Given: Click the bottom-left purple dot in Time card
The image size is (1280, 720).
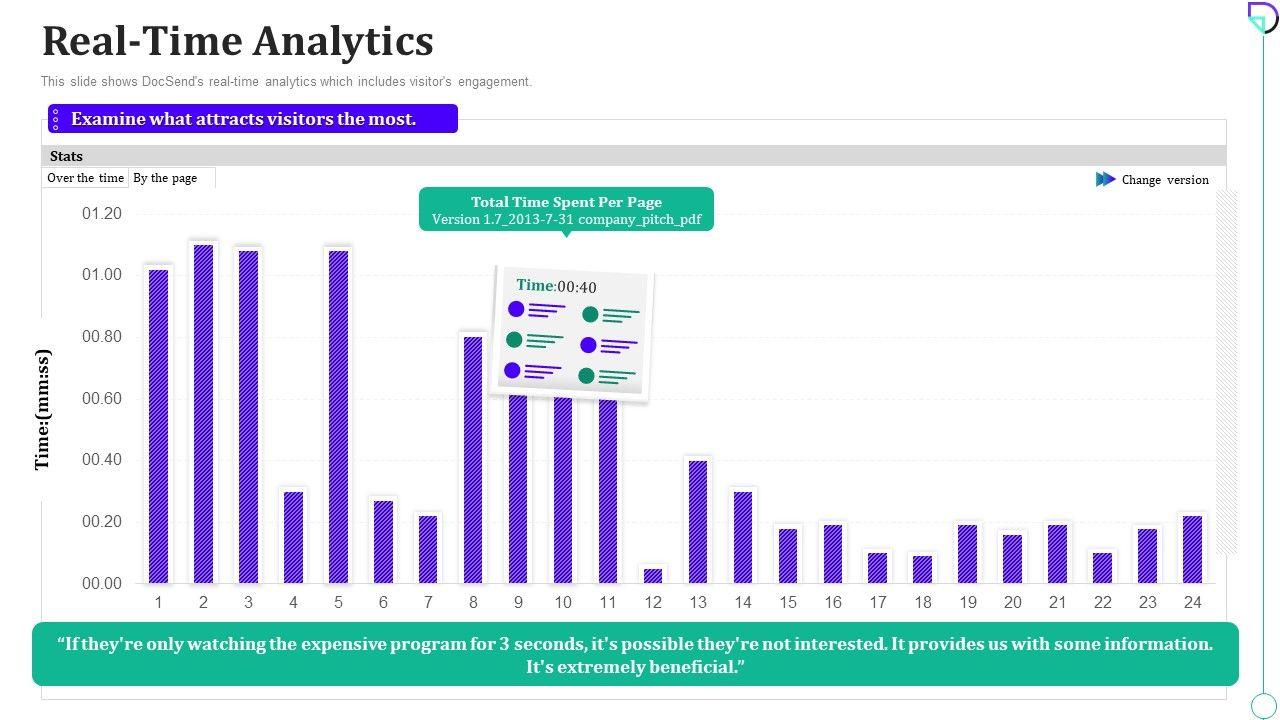Looking at the screenshot, I should (512, 371).
